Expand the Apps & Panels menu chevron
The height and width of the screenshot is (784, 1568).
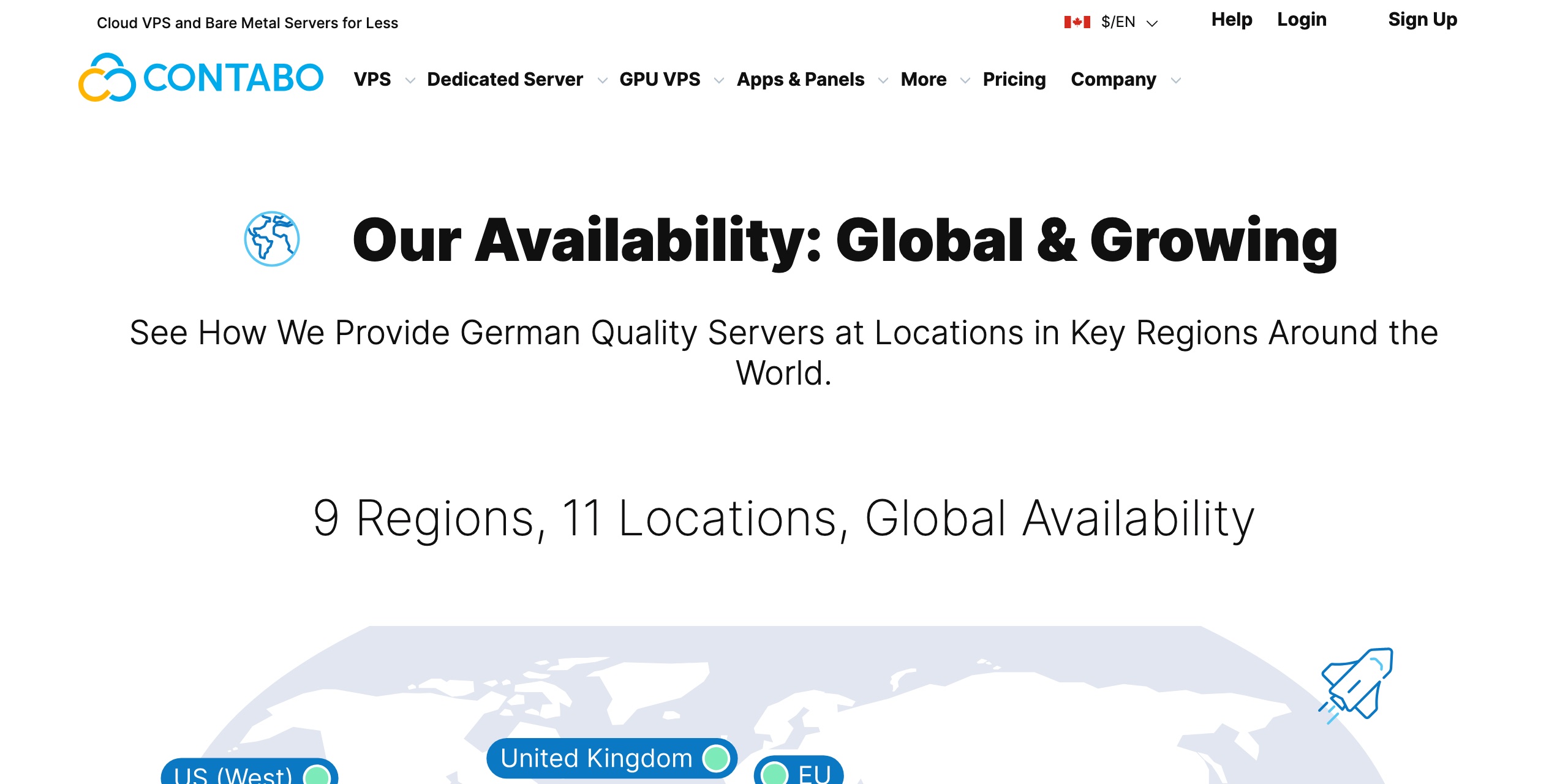883,80
